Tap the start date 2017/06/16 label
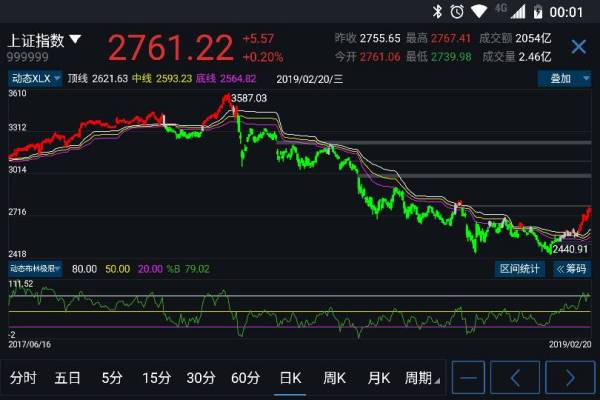This screenshot has height=400, width=600. [x=29, y=344]
